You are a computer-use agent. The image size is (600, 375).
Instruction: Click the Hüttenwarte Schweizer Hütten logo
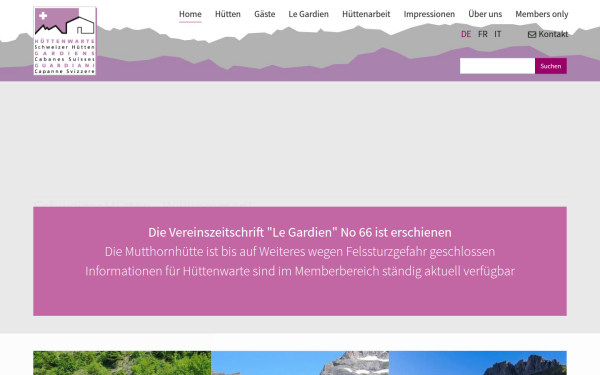(65, 41)
